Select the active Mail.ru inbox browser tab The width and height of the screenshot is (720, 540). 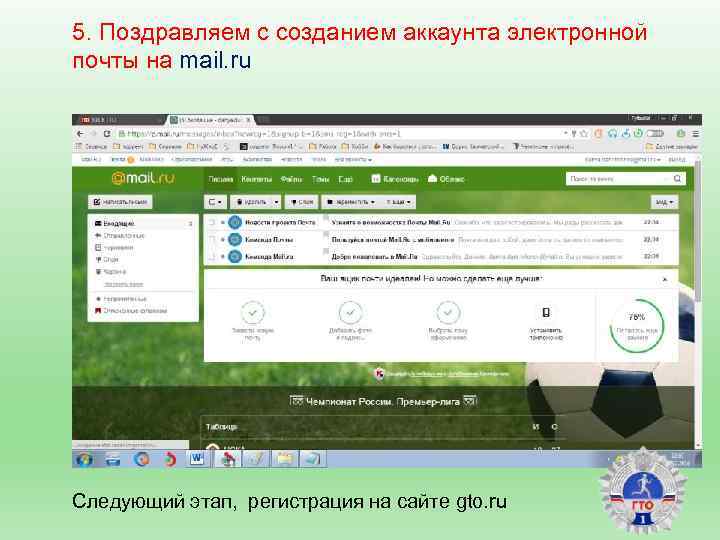tap(210, 120)
